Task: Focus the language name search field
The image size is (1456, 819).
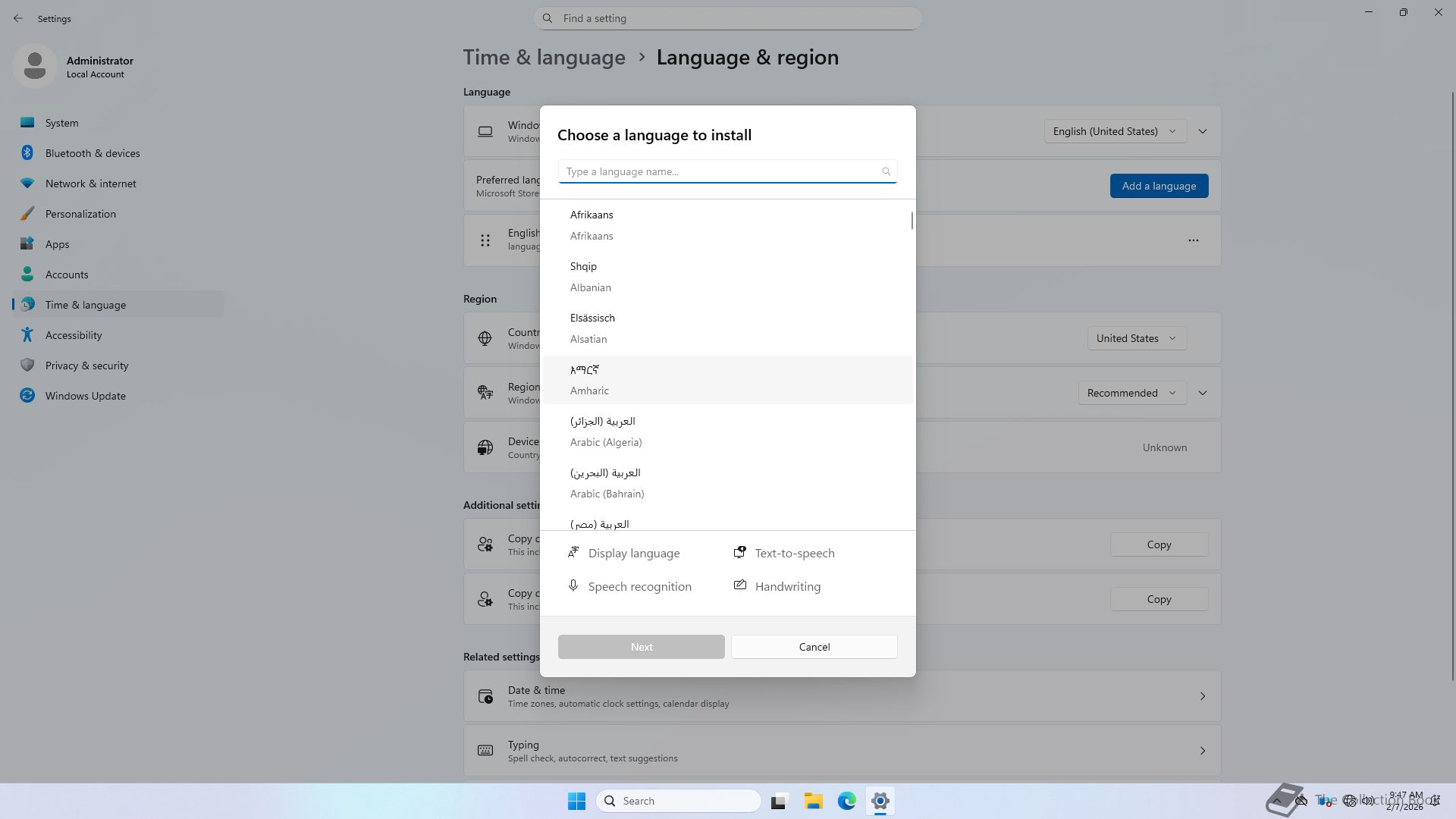Action: point(720,171)
